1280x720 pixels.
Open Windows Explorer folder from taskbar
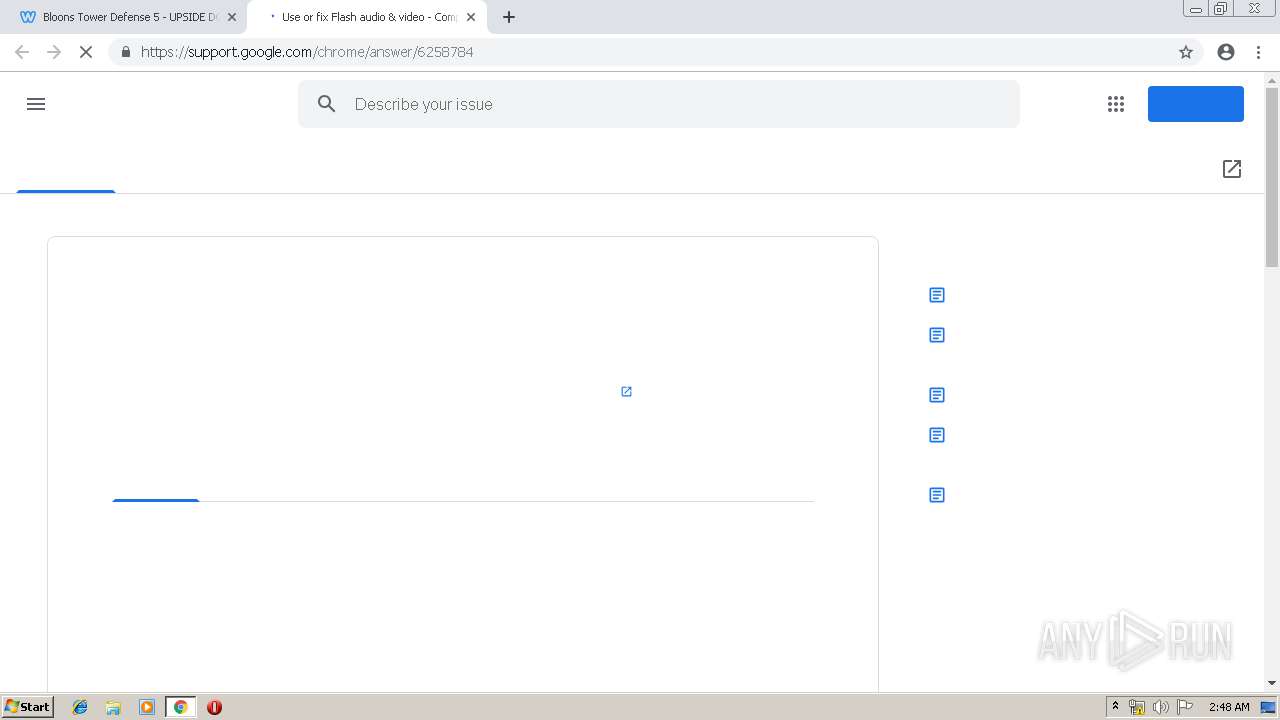click(113, 707)
